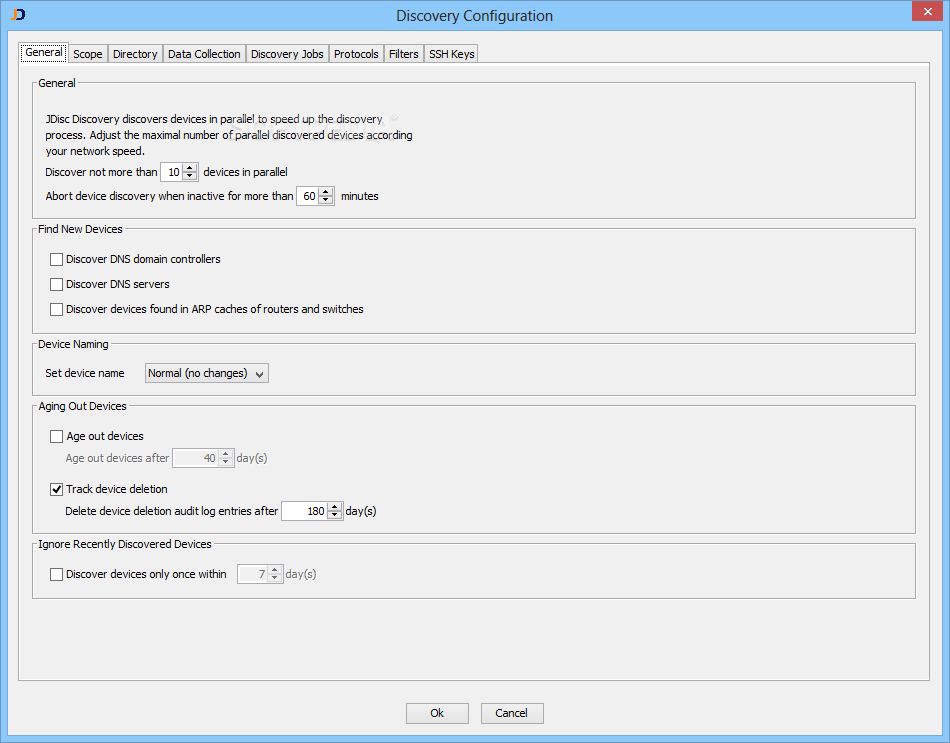Viewport: 950px width, 743px height.
Task: Enable Discover DNS domain controllers
Action: click(56, 259)
